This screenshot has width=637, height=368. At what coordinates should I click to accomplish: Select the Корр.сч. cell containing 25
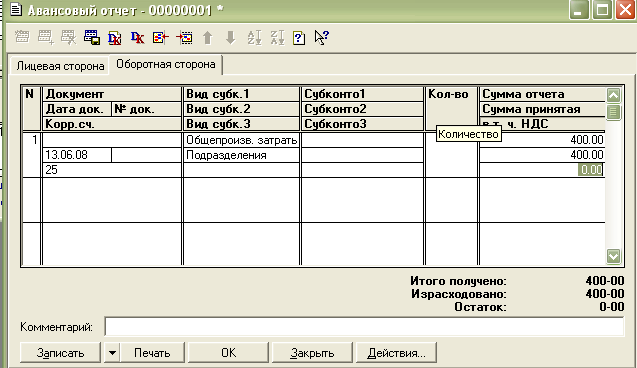[112, 170]
